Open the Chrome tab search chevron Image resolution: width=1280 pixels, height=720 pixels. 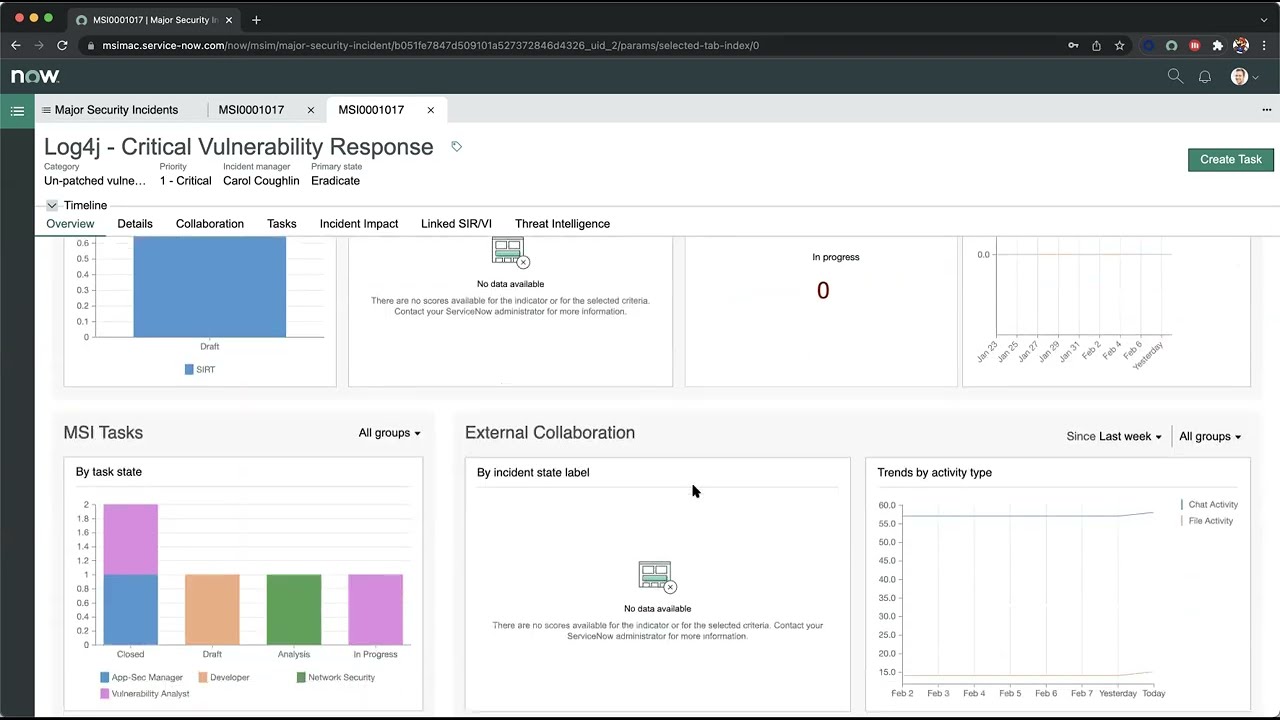(1265, 19)
